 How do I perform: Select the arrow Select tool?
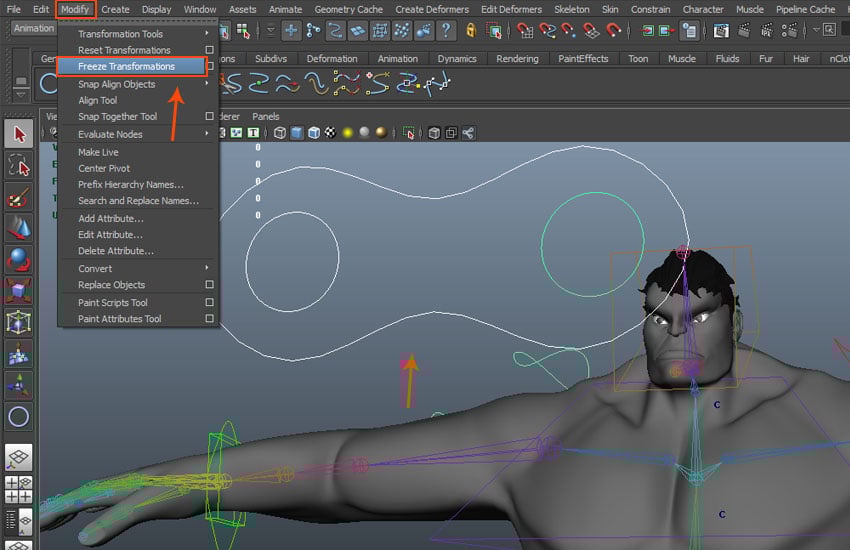[18, 134]
